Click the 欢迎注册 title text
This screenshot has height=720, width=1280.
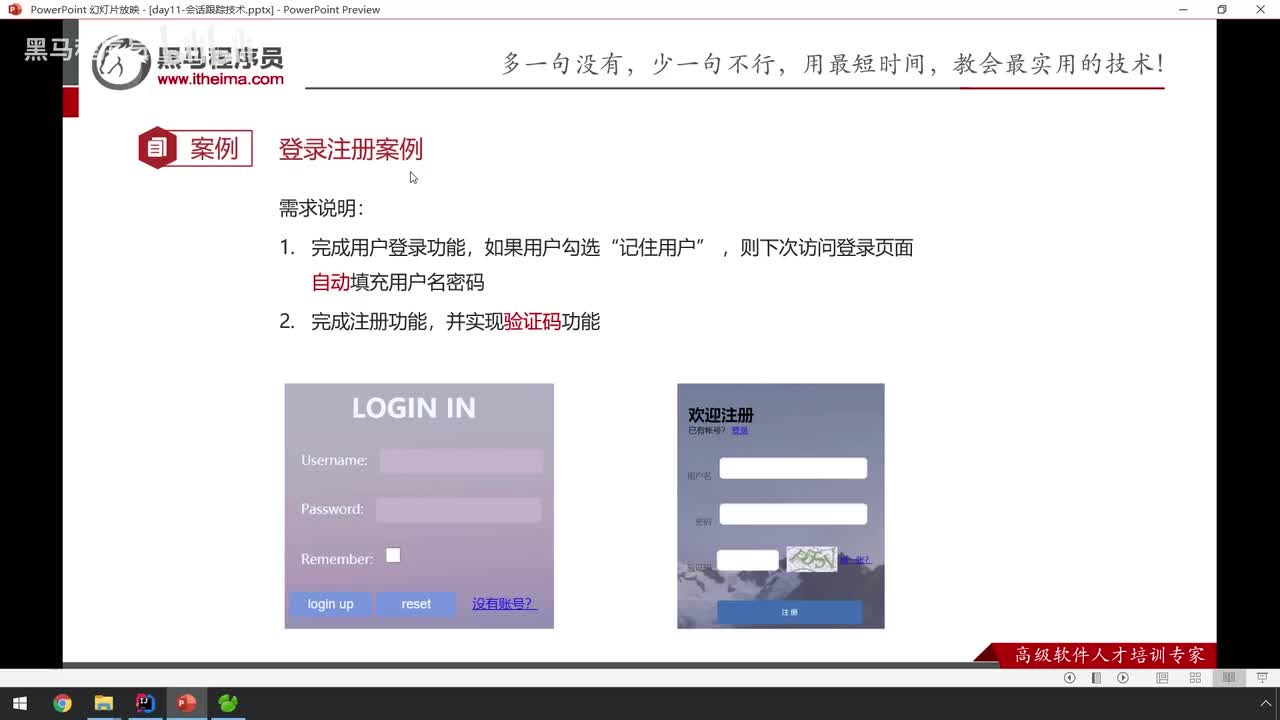(721, 415)
